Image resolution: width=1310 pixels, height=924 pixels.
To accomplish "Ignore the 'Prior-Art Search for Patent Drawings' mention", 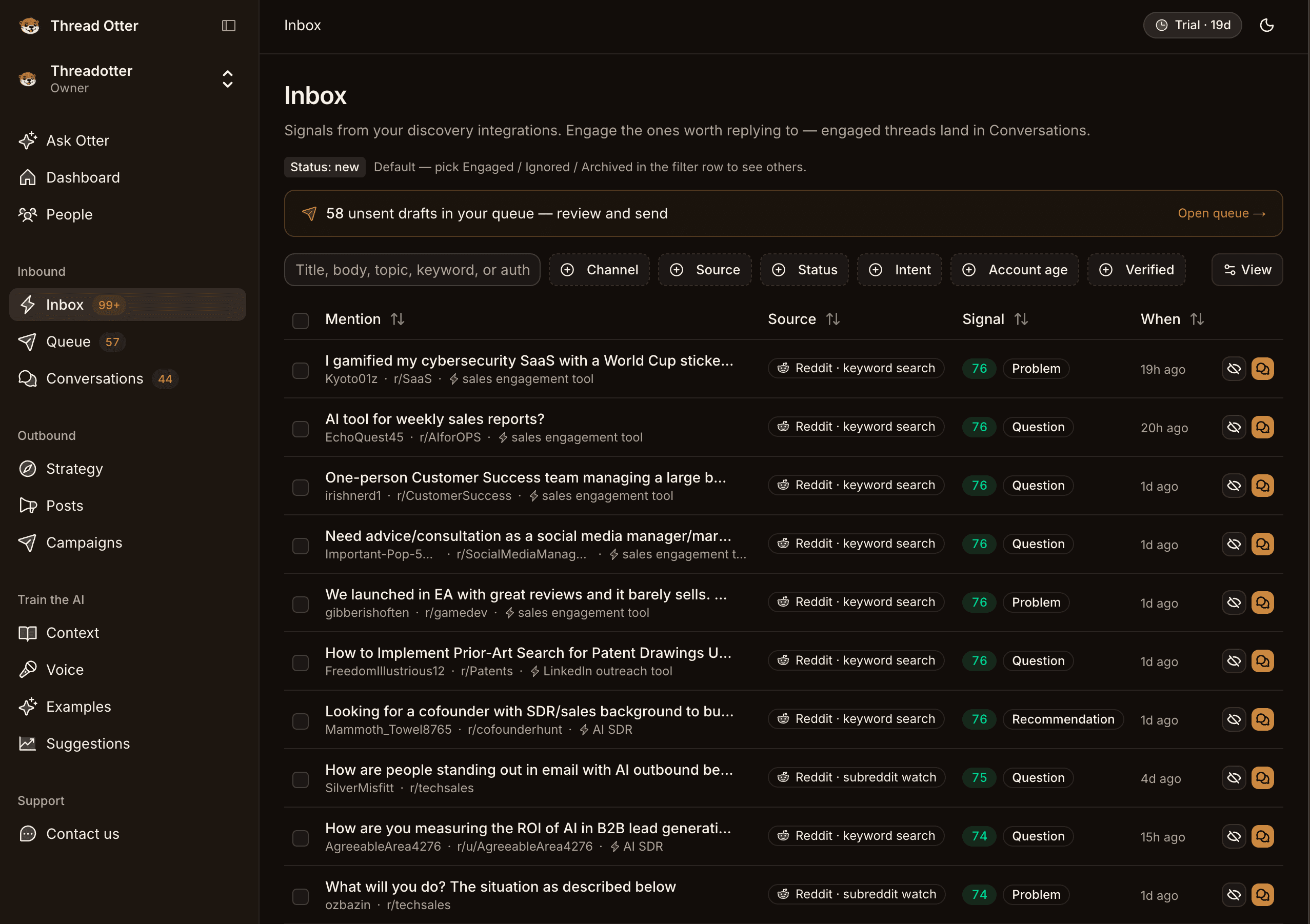I will (1234, 661).
